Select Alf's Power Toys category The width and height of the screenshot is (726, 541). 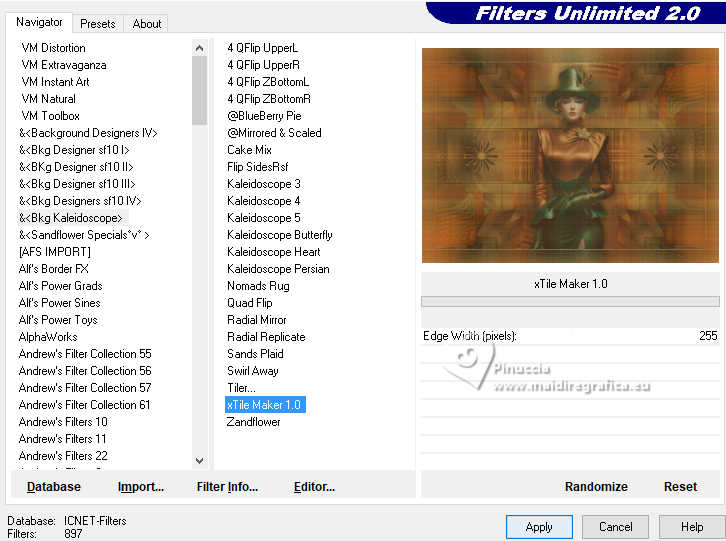click(58, 320)
